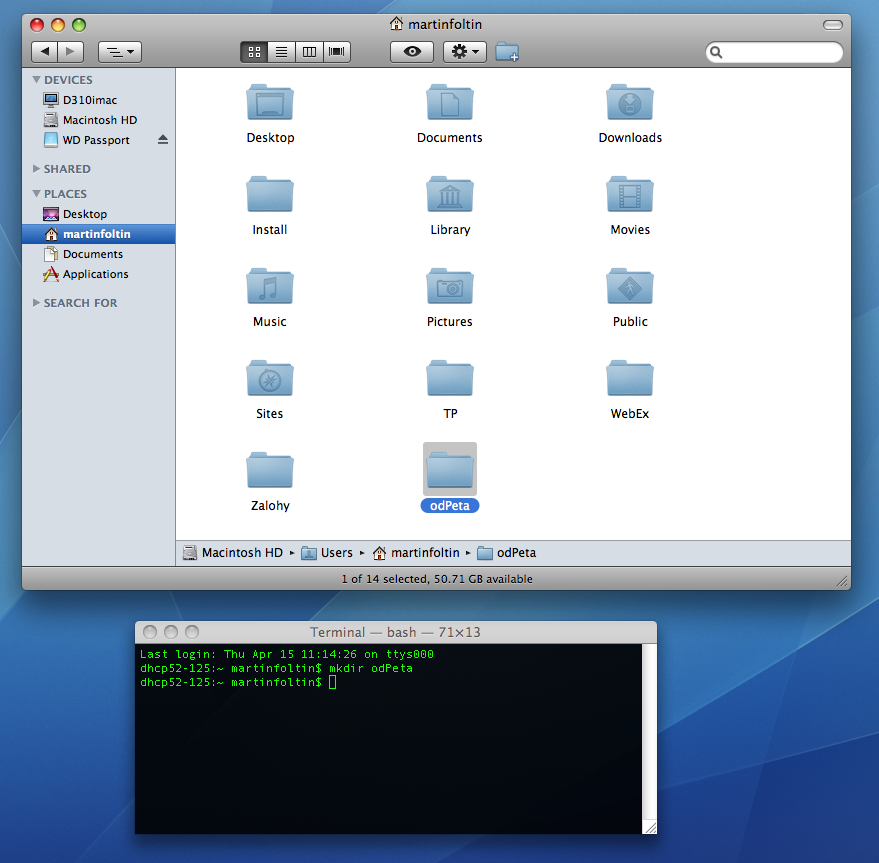Collapse the PLACES sidebar section
This screenshot has width=879, height=863.
[36, 193]
